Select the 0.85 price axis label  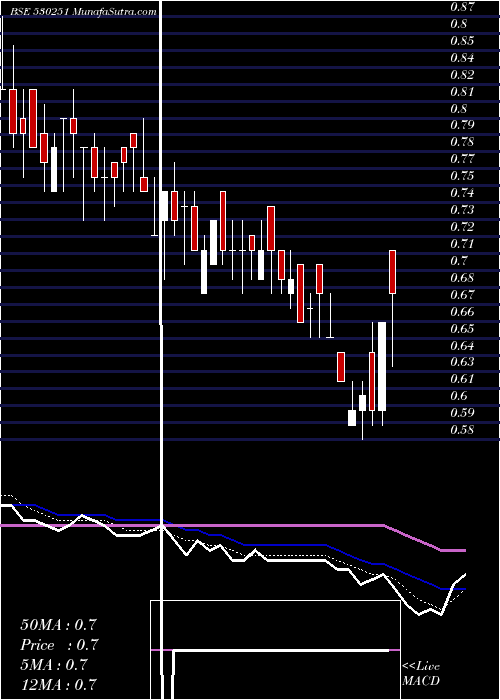click(x=462, y=41)
